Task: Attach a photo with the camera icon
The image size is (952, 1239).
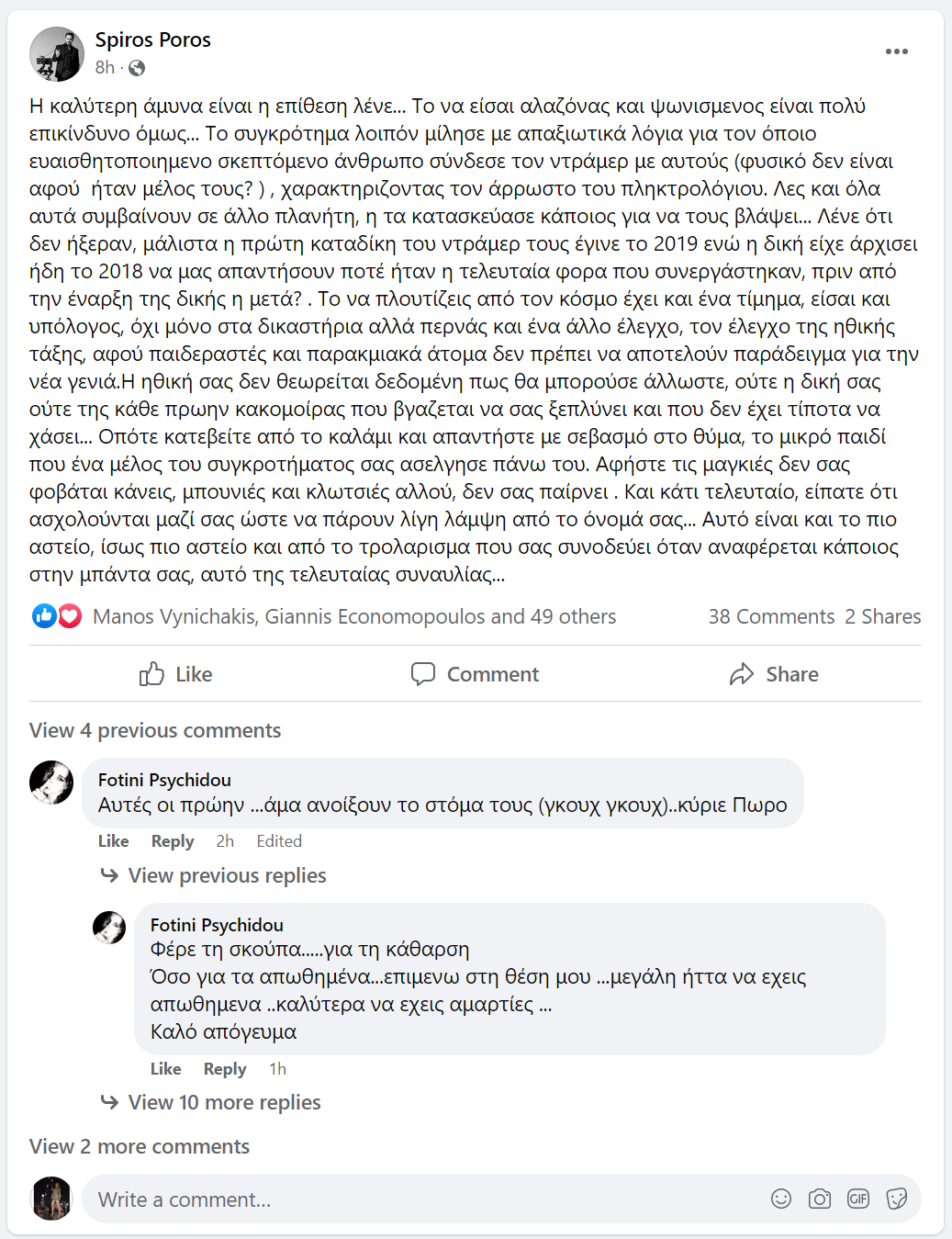Action: (820, 1199)
